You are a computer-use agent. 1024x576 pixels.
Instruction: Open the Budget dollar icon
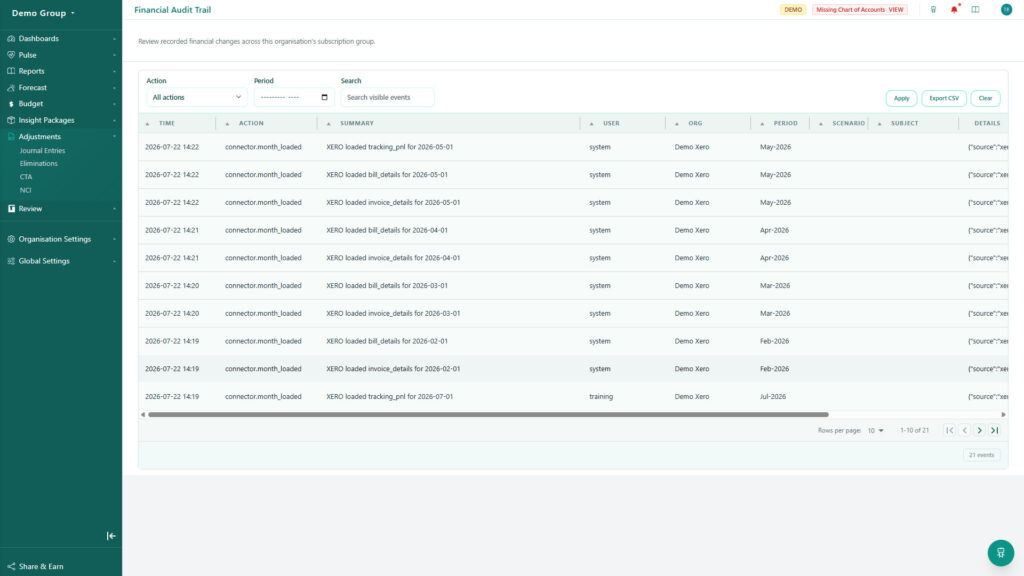[x=11, y=104]
